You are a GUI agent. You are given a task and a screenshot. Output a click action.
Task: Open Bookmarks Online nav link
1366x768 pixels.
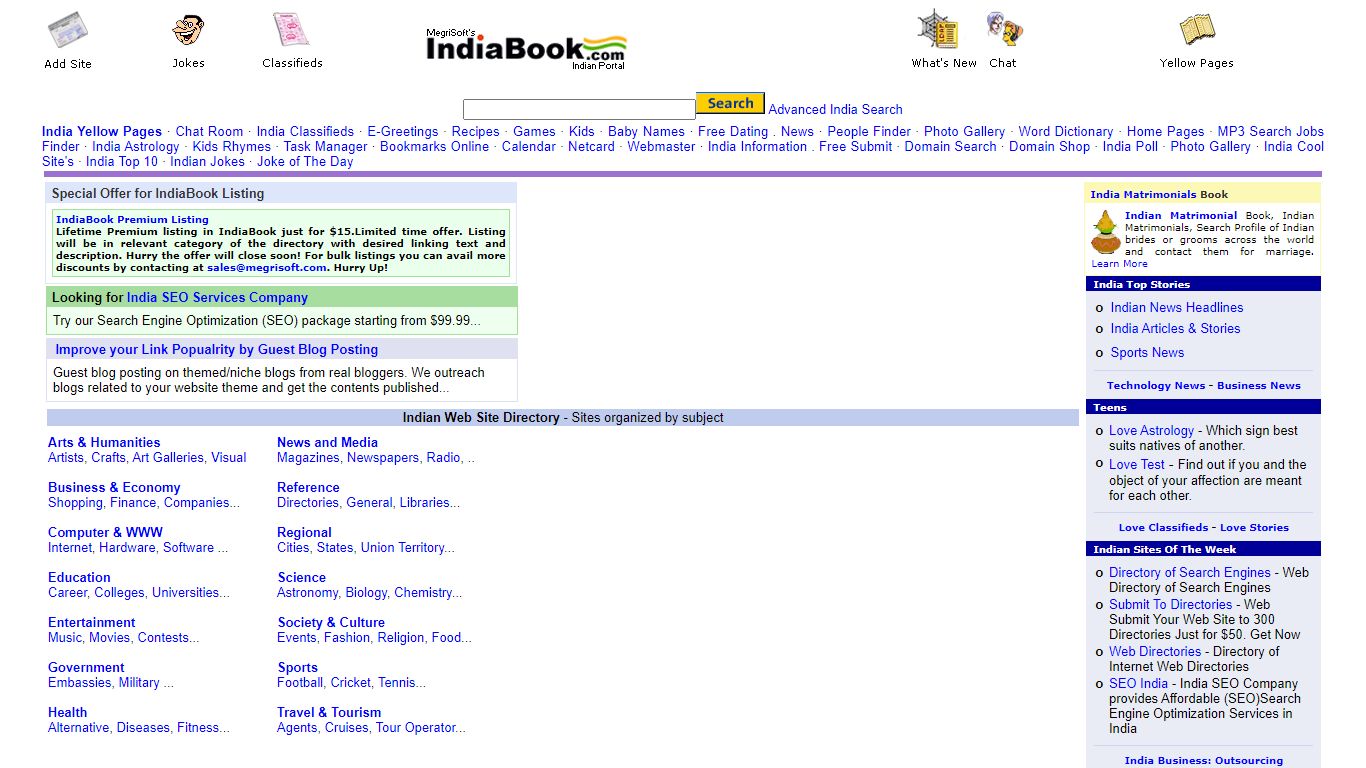click(434, 146)
